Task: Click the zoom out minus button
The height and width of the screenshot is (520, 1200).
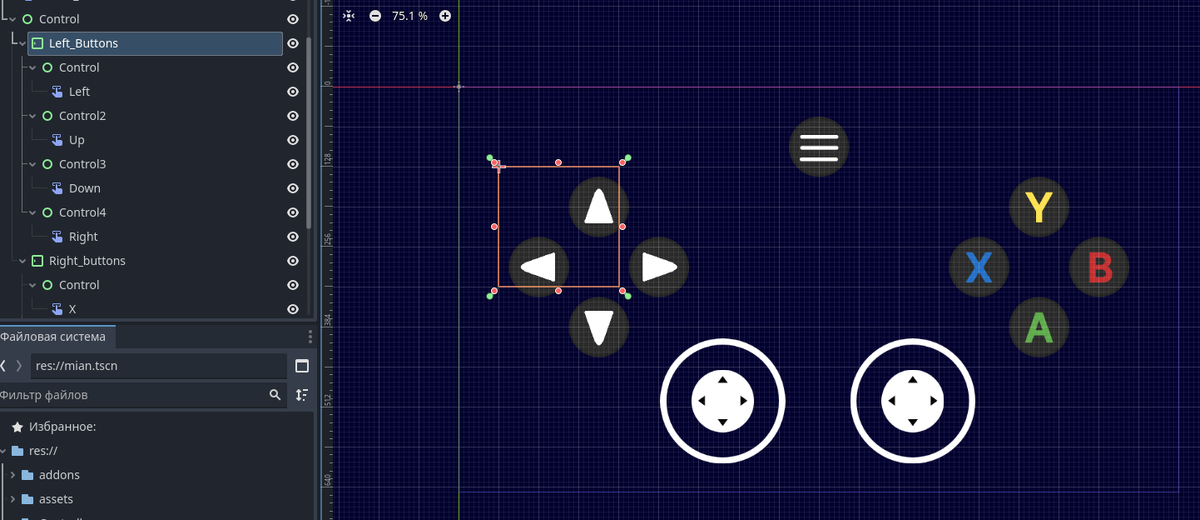Action: (x=375, y=16)
